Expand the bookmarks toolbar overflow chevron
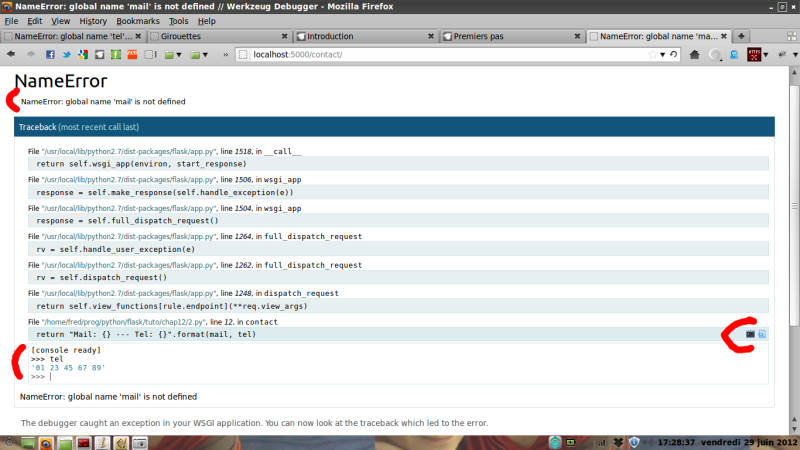 pos(227,54)
